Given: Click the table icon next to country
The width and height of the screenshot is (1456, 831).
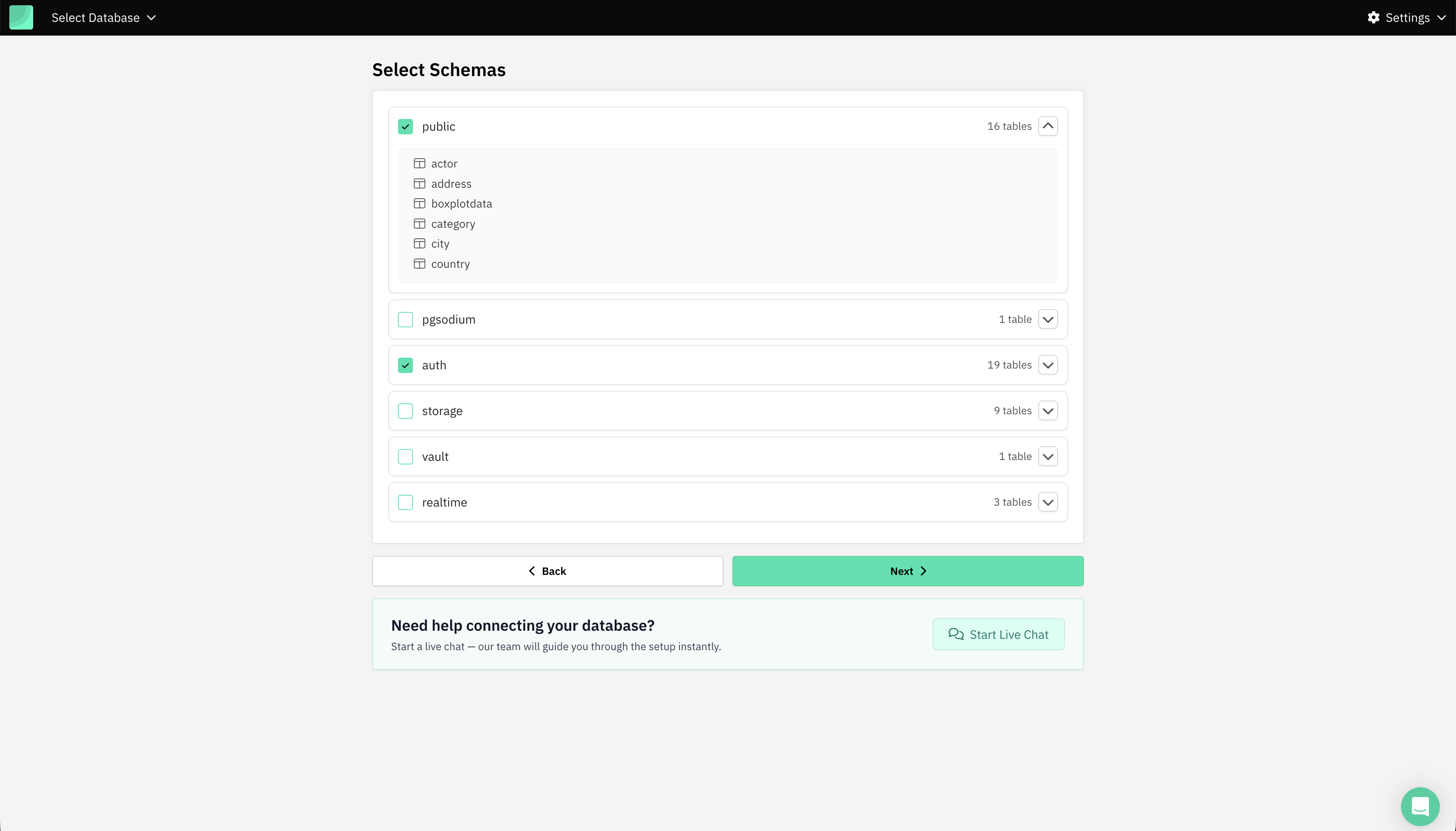Looking at the screenshot, I should point(421,263).
